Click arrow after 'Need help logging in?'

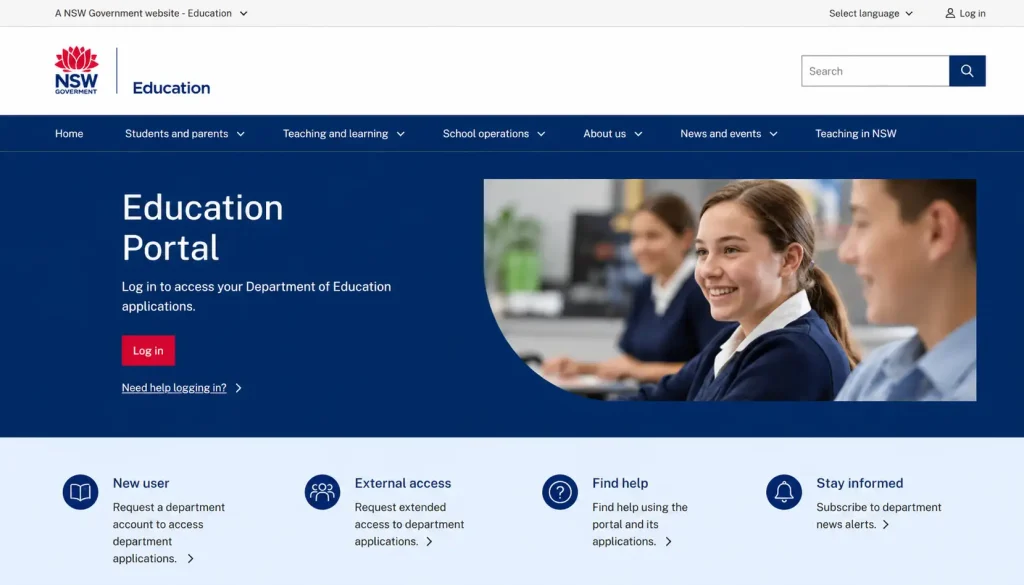[238, 388]
